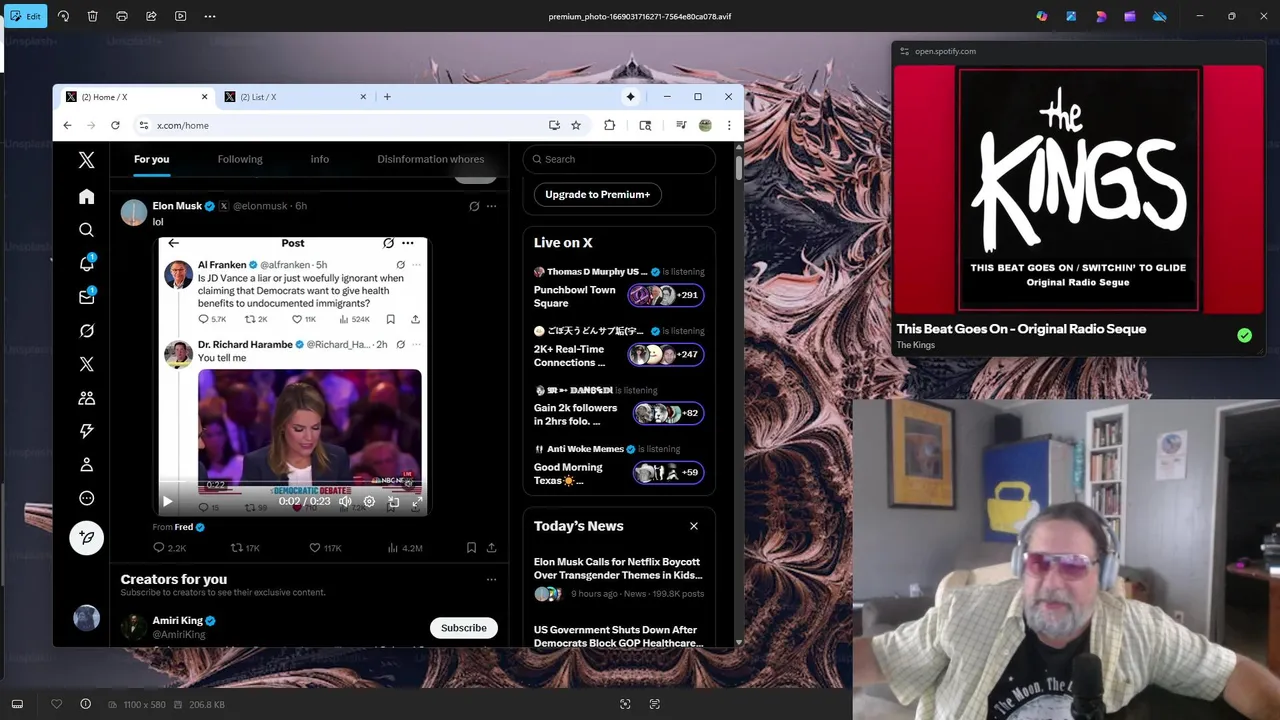
Task: Repost Elon Musk's post showing 17K
Action: pyautogui.click(x=245, y=548)
